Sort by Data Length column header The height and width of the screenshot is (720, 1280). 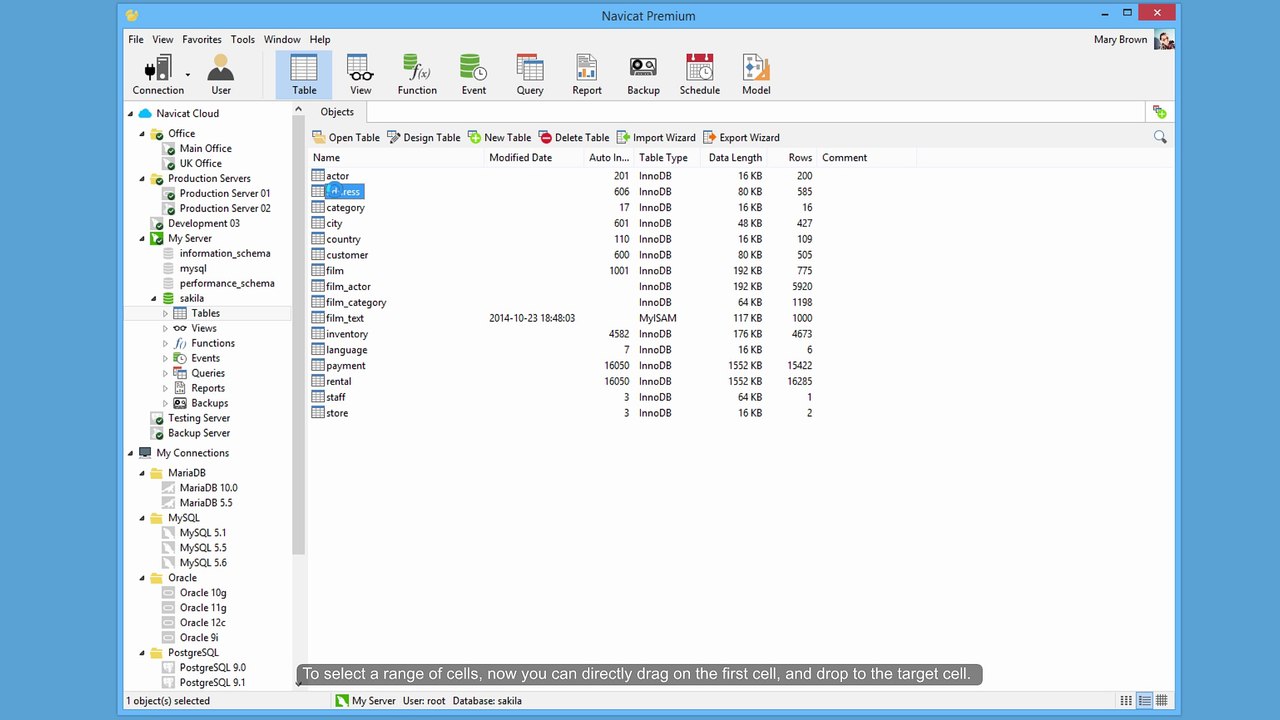coord(735,158)
